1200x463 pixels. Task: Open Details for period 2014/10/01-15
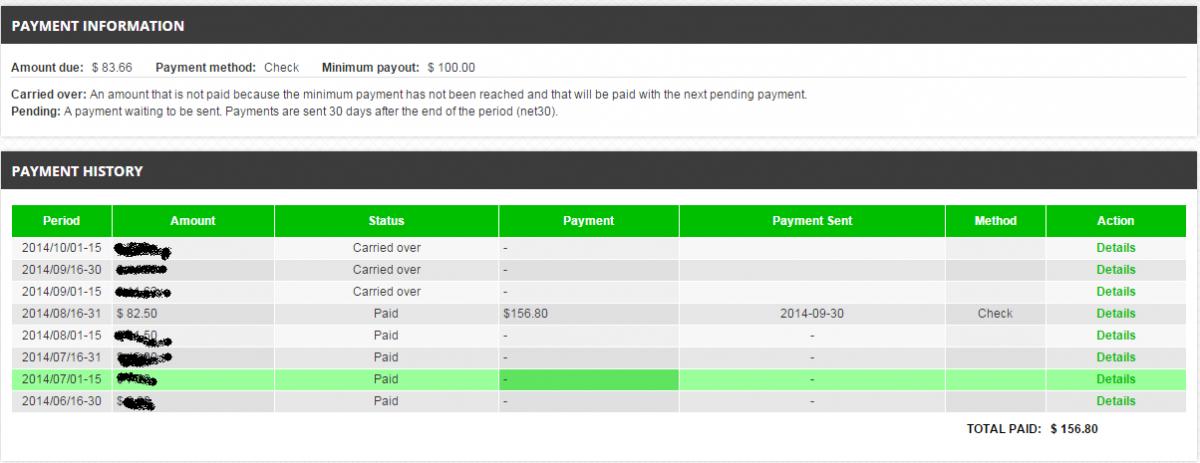[1115, 247]
